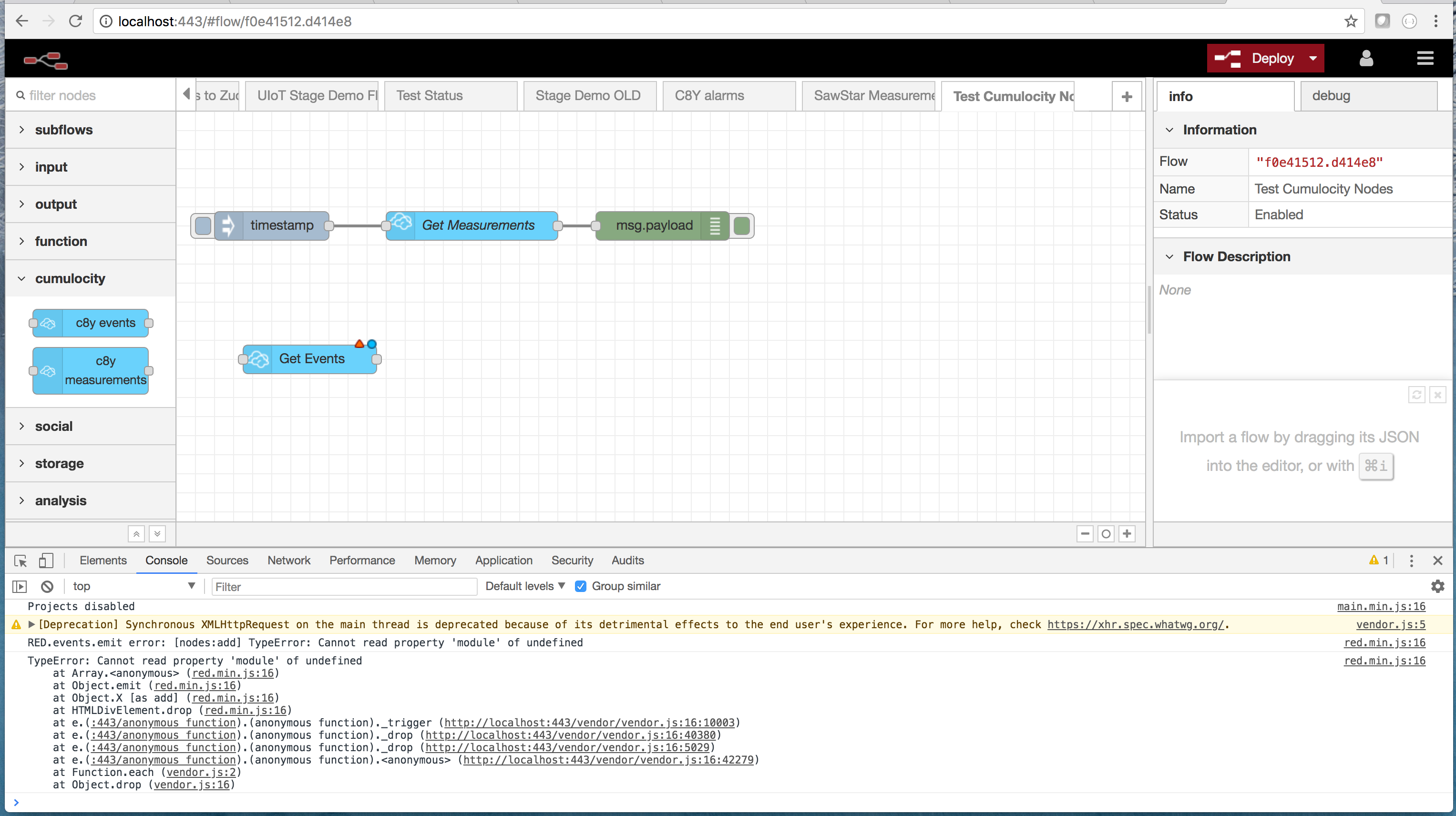Toggle the Group similar checkbox

tap(581, 587)
